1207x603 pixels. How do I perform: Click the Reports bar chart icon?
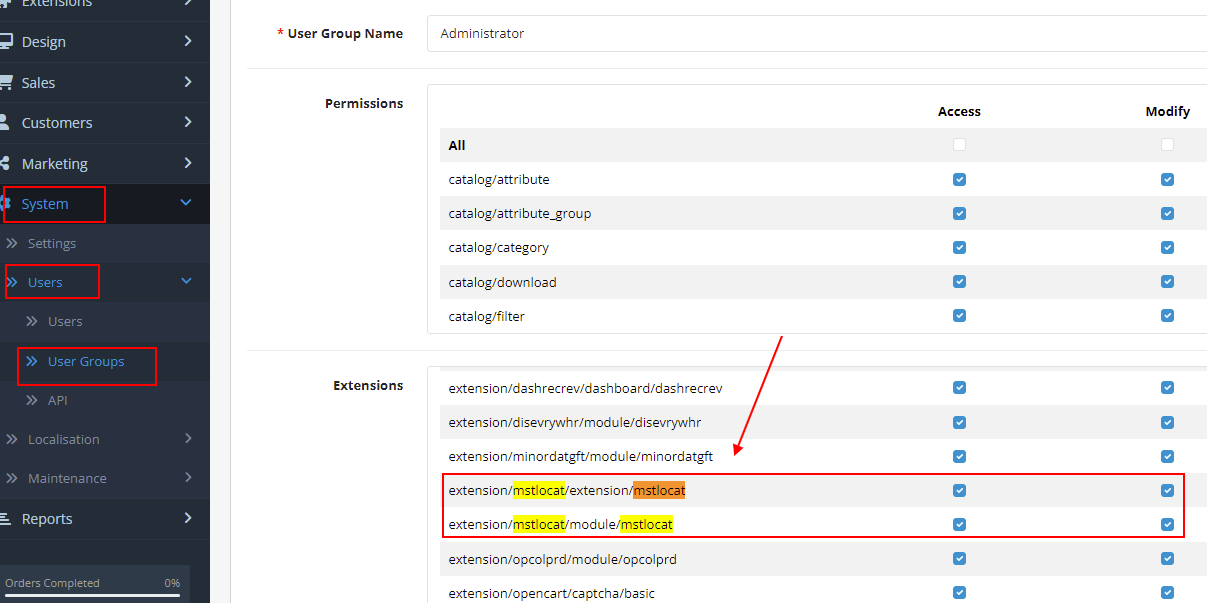click(x=5, y=518)
